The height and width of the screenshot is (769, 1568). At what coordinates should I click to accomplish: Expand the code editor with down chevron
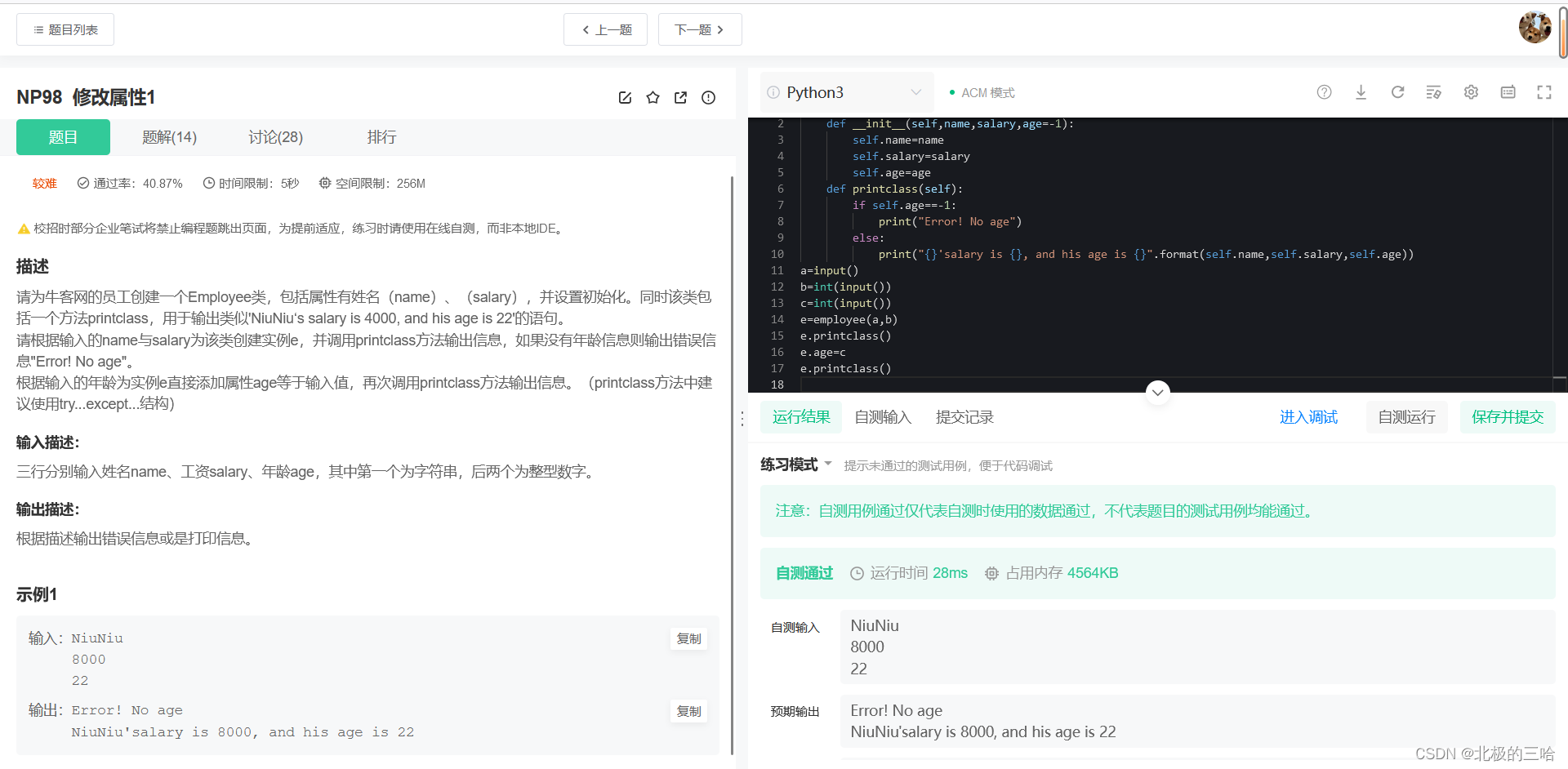(x=1157, y=393)
